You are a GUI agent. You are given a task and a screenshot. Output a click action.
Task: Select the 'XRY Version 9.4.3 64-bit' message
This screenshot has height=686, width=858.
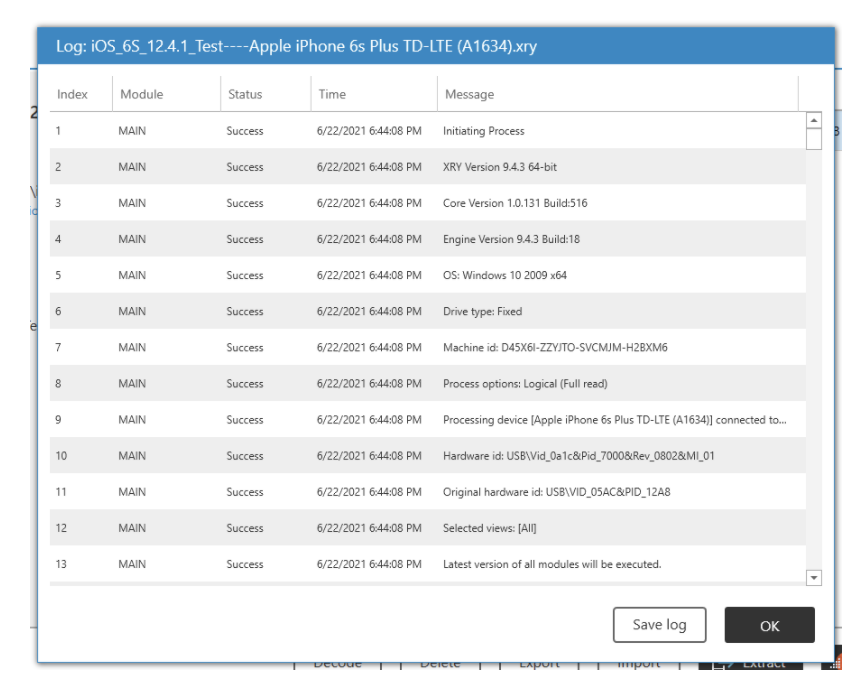pyautogui.click(x=500, y=167)
